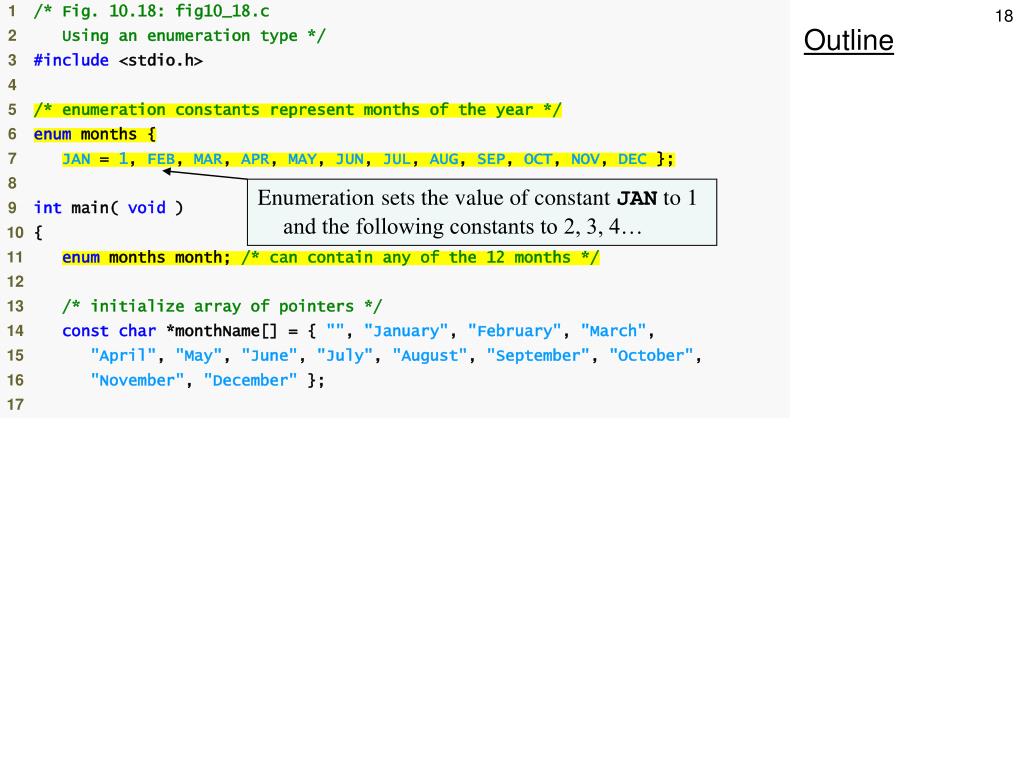Image resolution: width=1024 pixels, height=768 pixels.
Task: Click the "March" string
Action: point(614,331)
